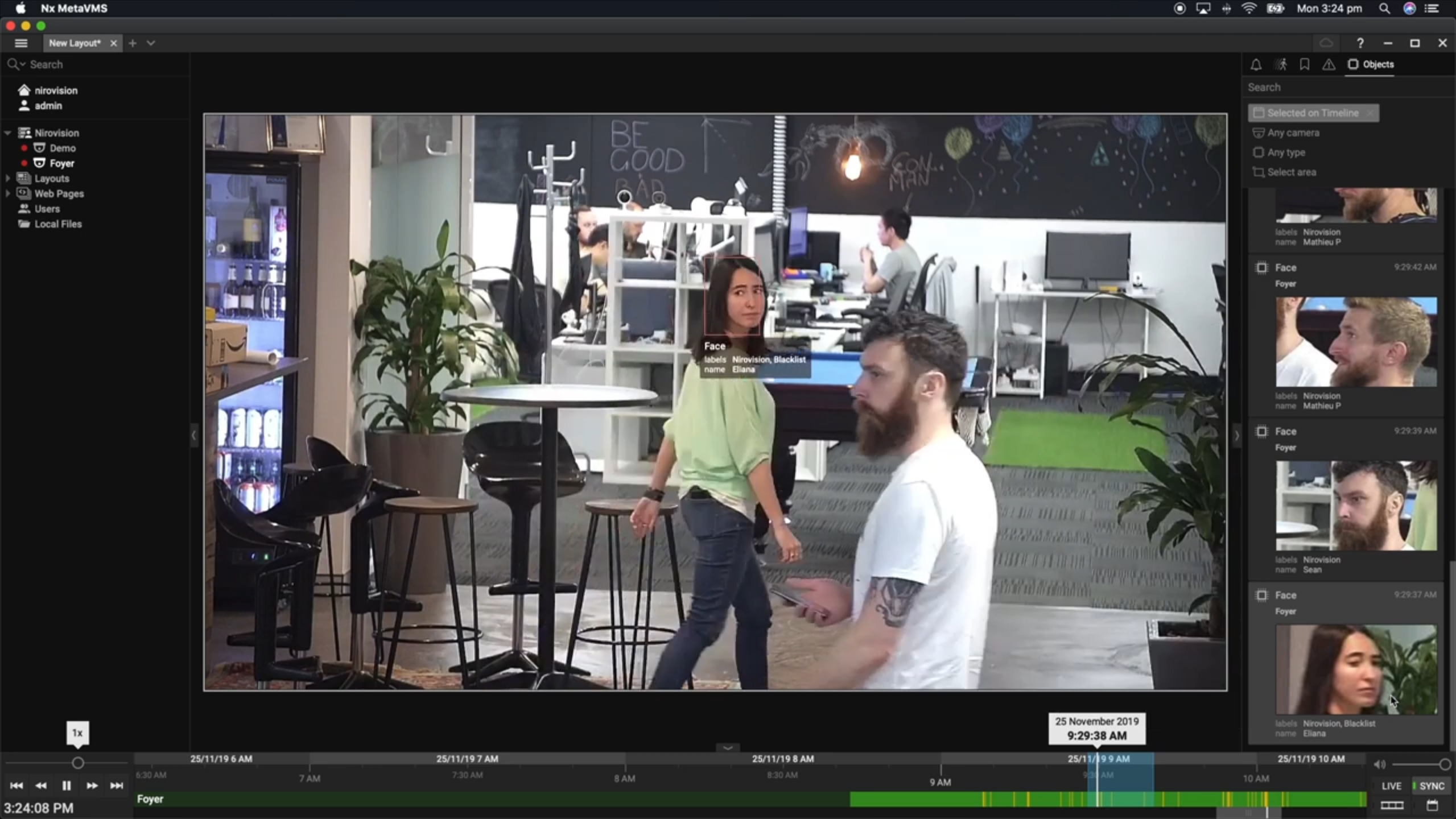This screenshot has width=1456, height=819.
Task: Open the Any type filter dropdown
Action: [x=1286, y=152]
